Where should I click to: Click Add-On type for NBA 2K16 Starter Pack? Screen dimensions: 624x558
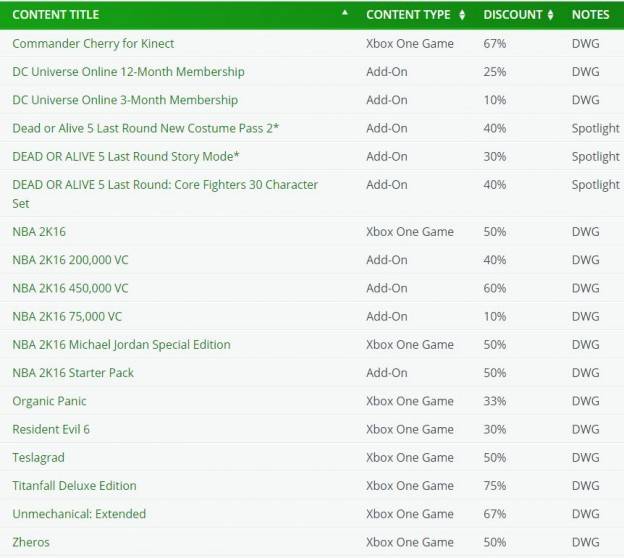(387, 373)
